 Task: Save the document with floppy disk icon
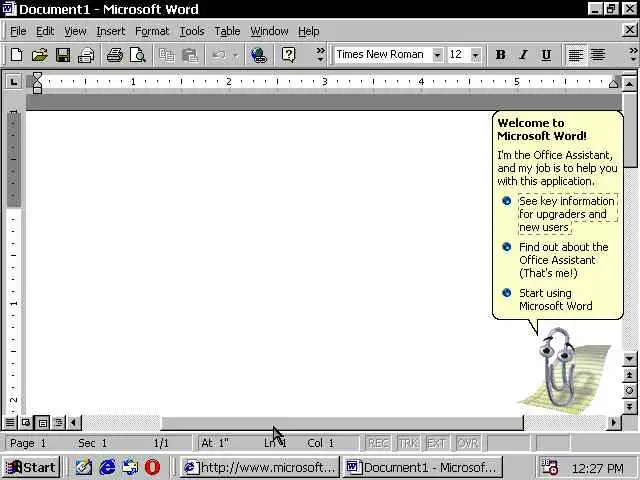[x=63, y=55]
